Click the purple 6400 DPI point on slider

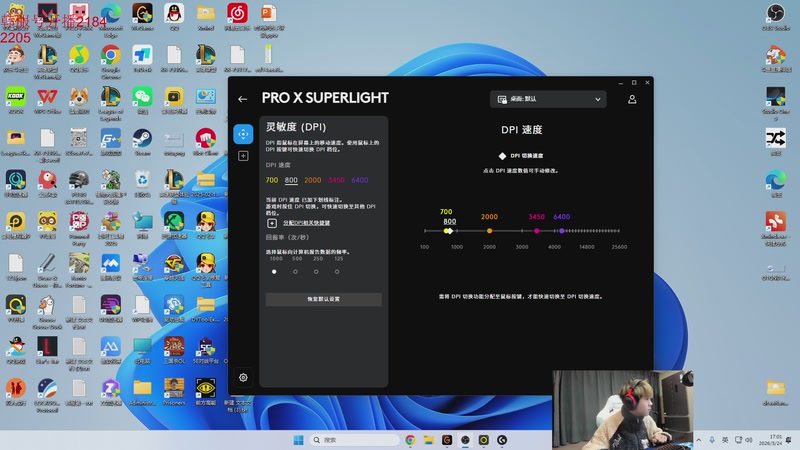[x=562, y=231]
